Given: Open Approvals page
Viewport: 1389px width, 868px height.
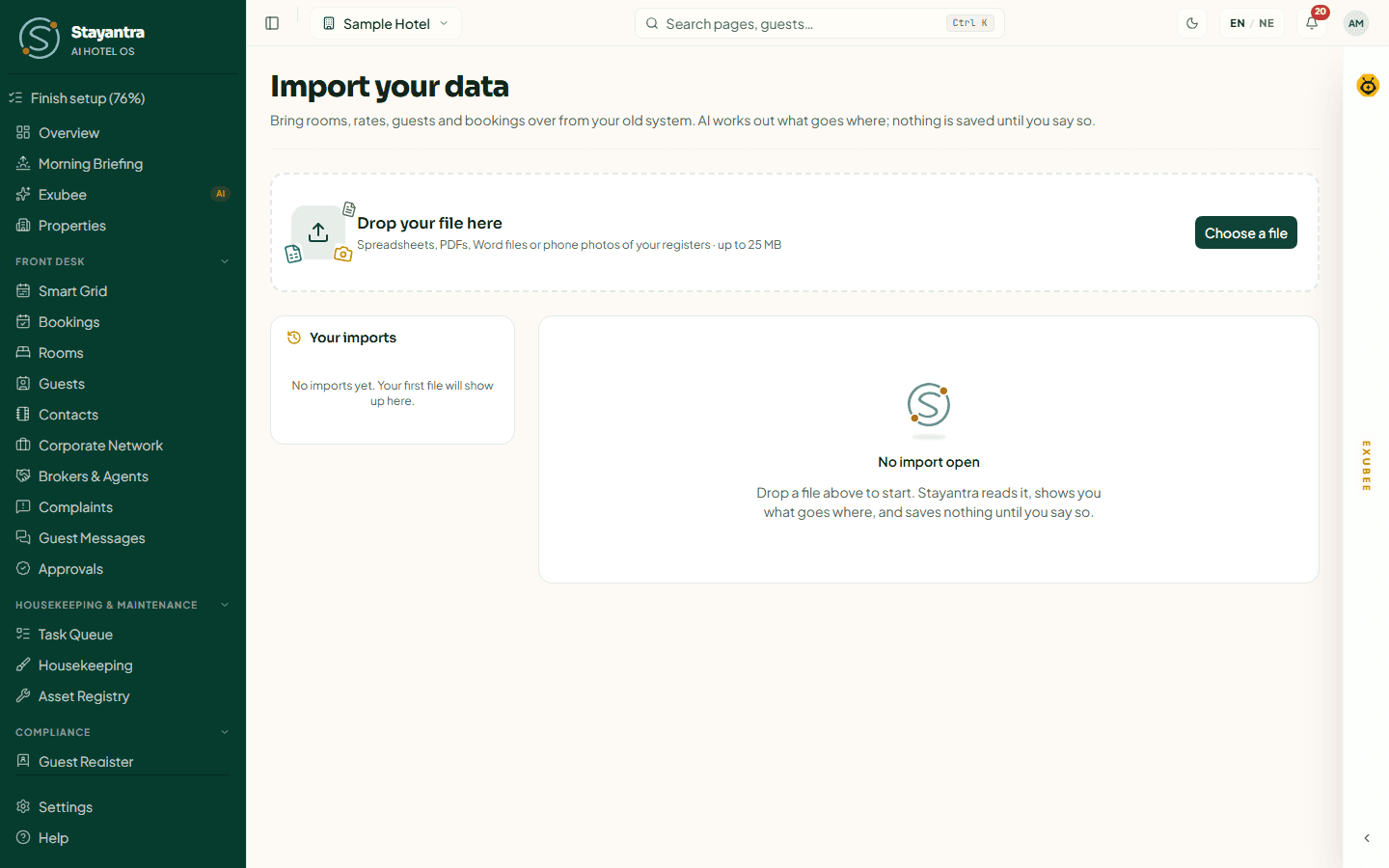Looking at the screenshot, I should click(x=123, y=569).
